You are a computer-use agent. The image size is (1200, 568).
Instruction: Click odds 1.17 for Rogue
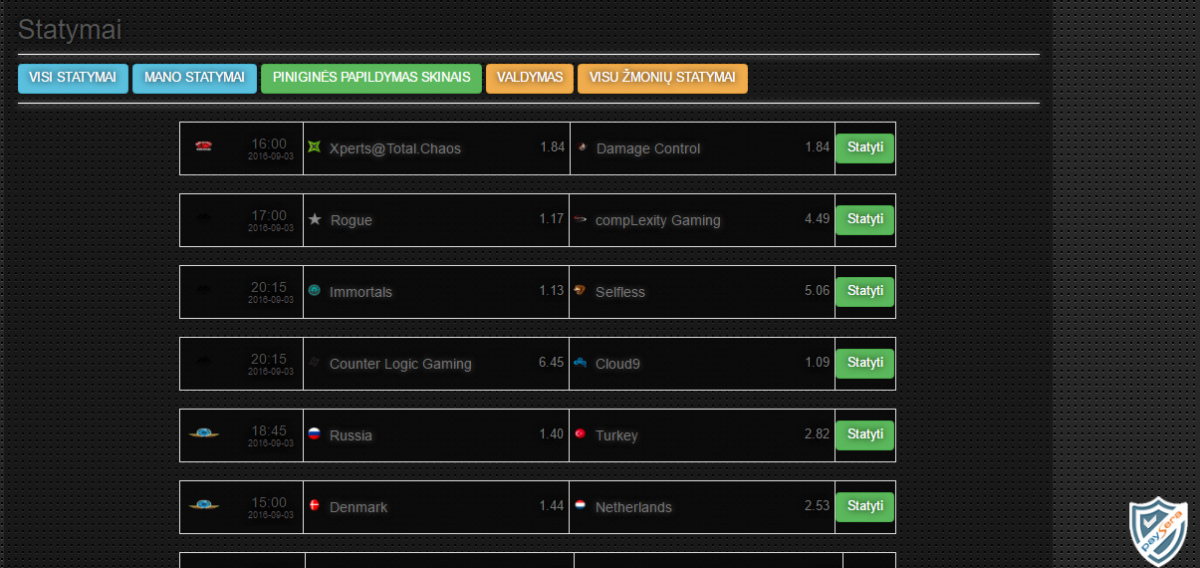point(552,218)
